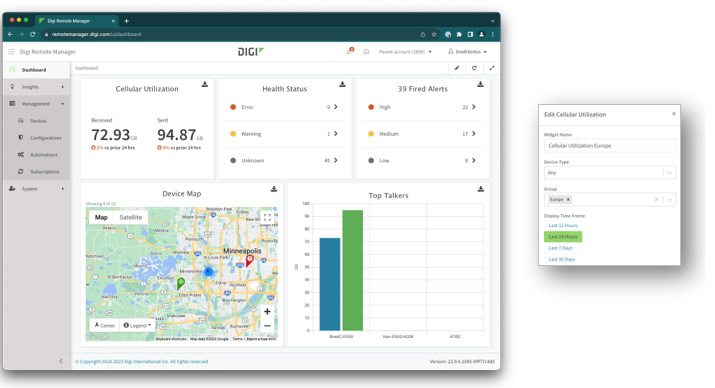Close the Edit Cellular Utilization dialog
Viewport: 715px width, 388px height.
(674, 114)
